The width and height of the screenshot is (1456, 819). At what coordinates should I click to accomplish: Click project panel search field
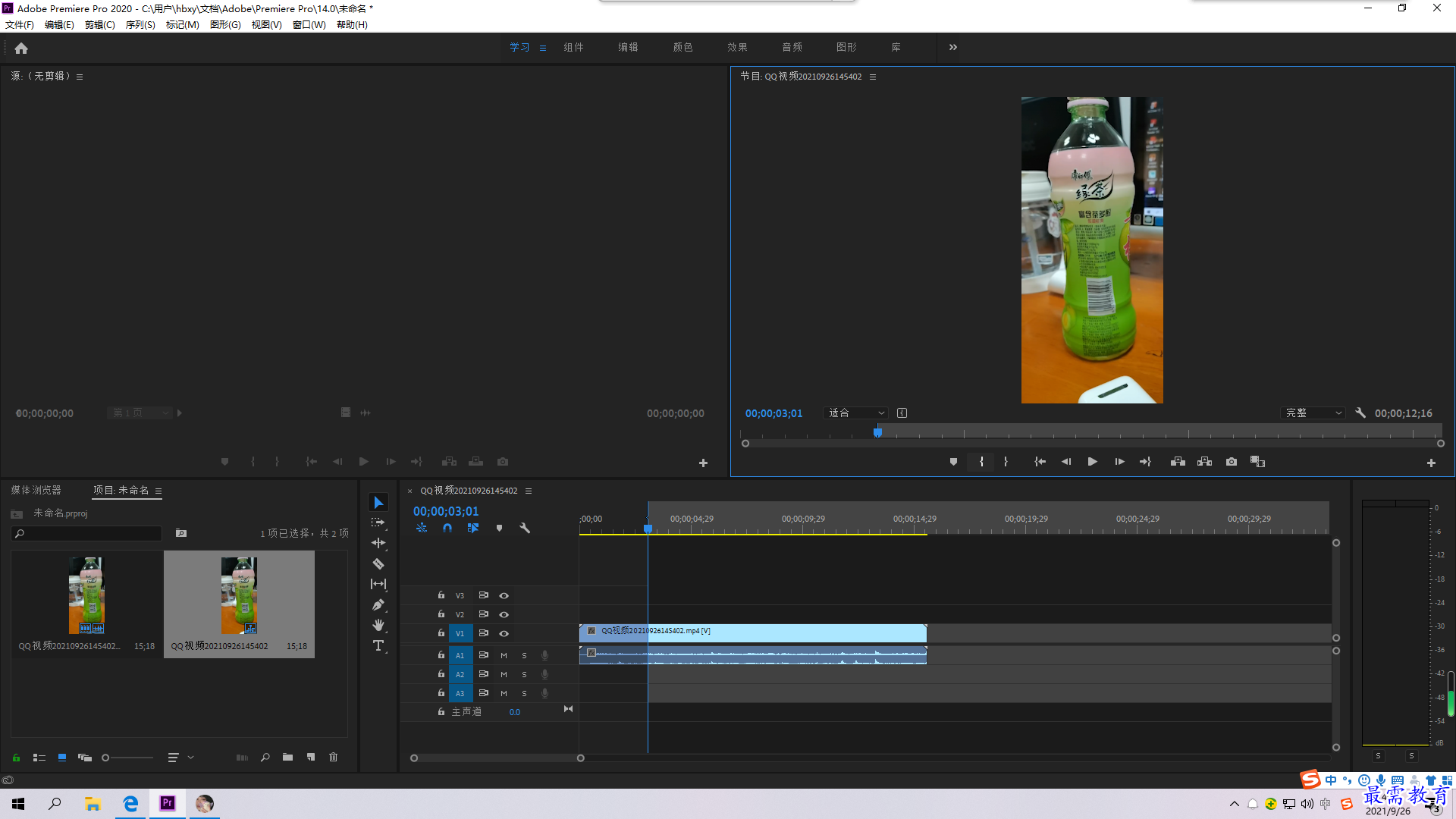click(87, 533)
